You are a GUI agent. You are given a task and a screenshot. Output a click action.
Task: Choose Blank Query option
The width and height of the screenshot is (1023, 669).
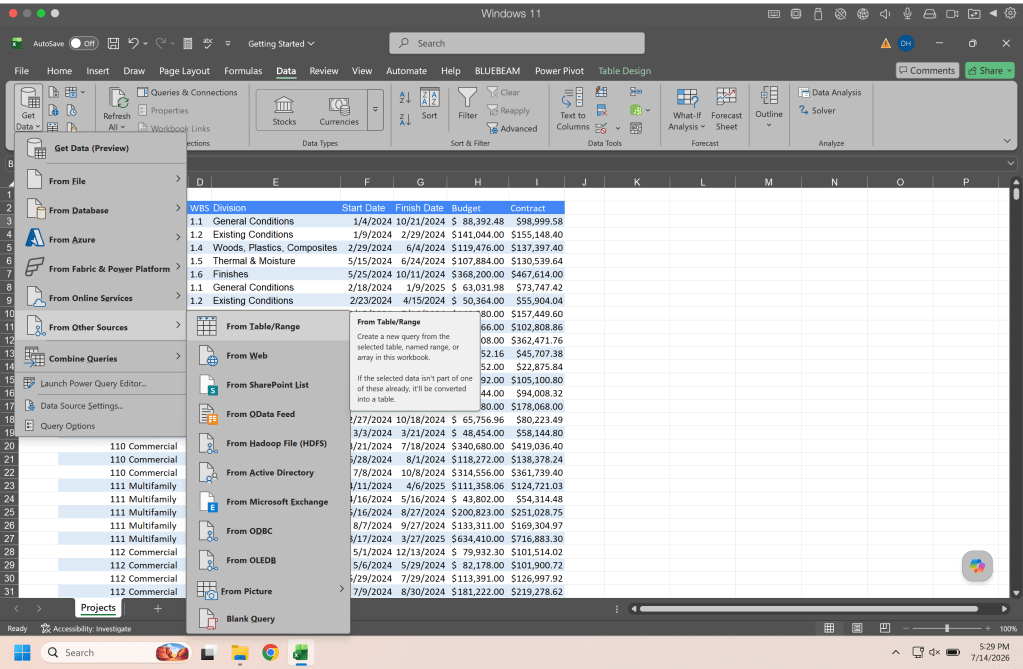click(268, 619)
